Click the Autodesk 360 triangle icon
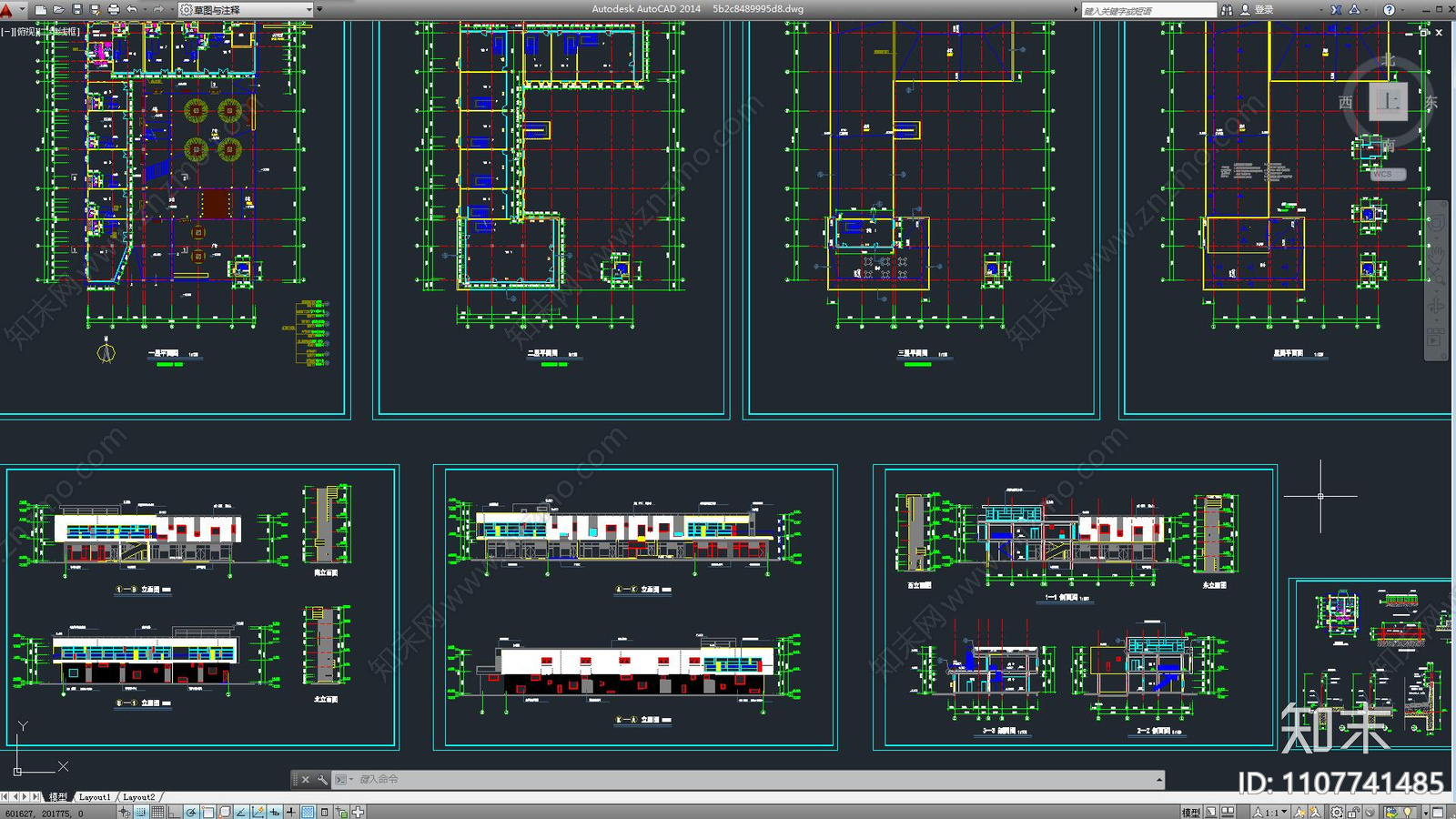Image resolution: width=1456 pixels, height=819 pixels. point(1354,9)
